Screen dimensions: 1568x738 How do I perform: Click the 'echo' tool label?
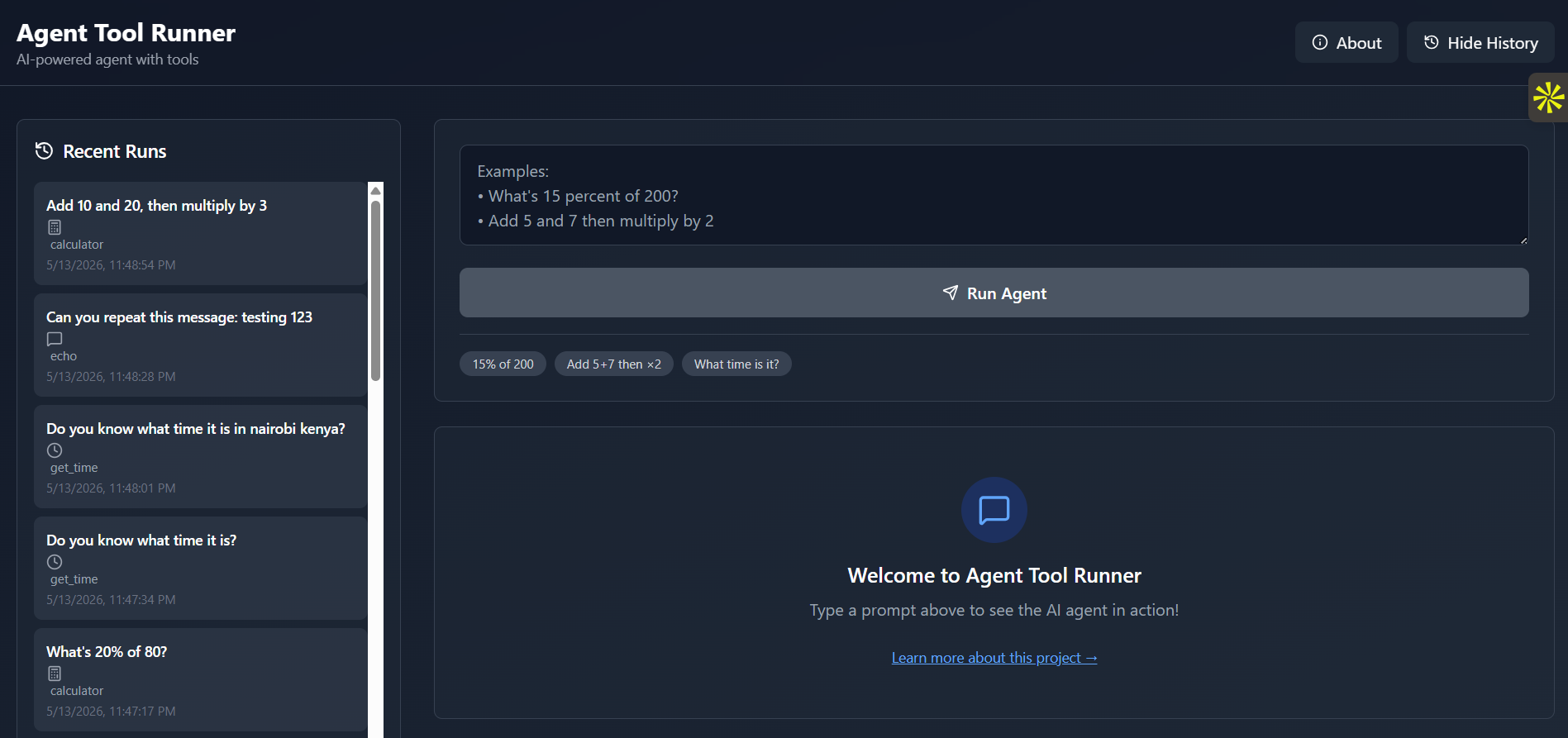point(64,356)
